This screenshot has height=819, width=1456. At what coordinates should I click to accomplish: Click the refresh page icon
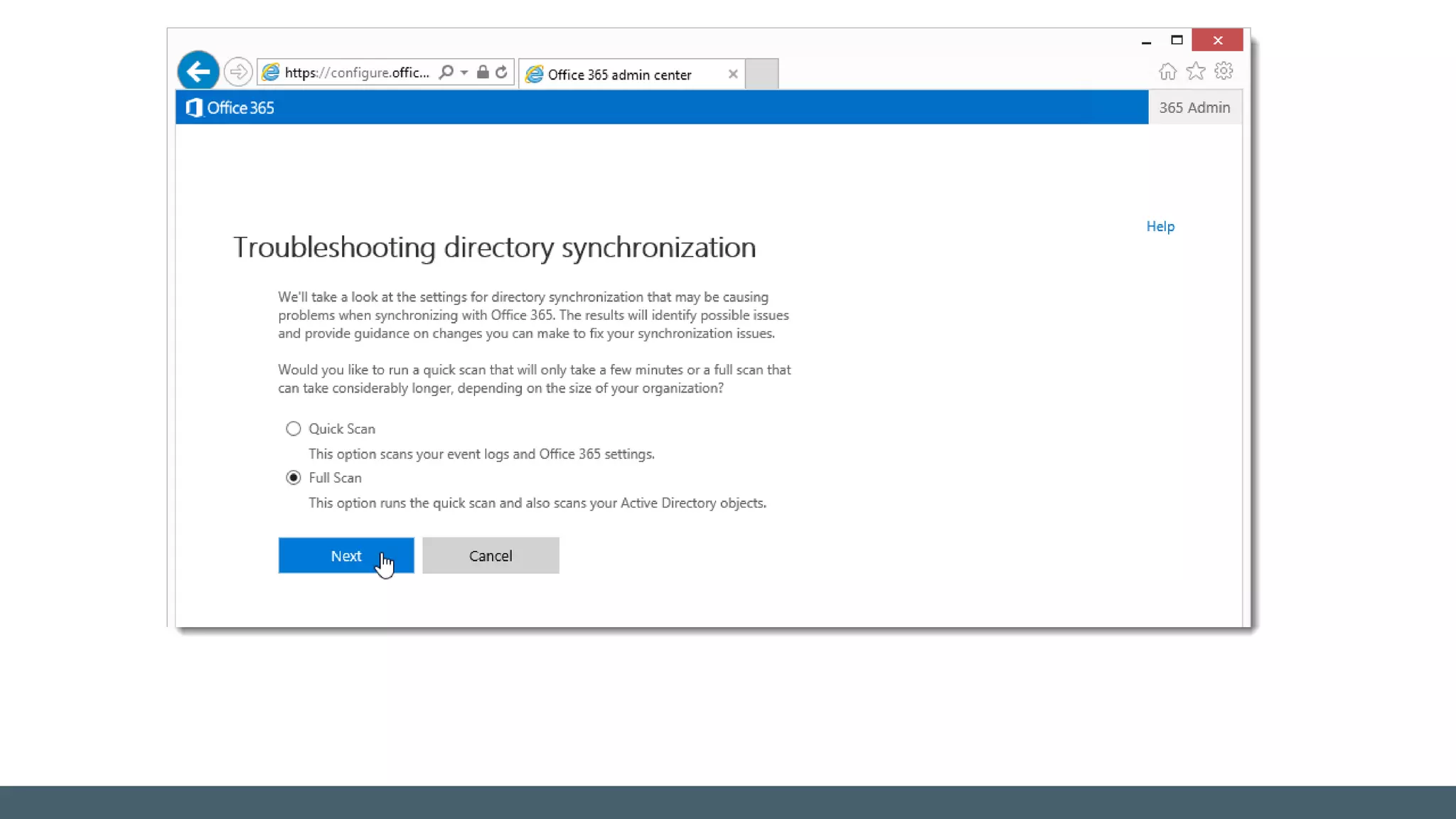(501, 73)
